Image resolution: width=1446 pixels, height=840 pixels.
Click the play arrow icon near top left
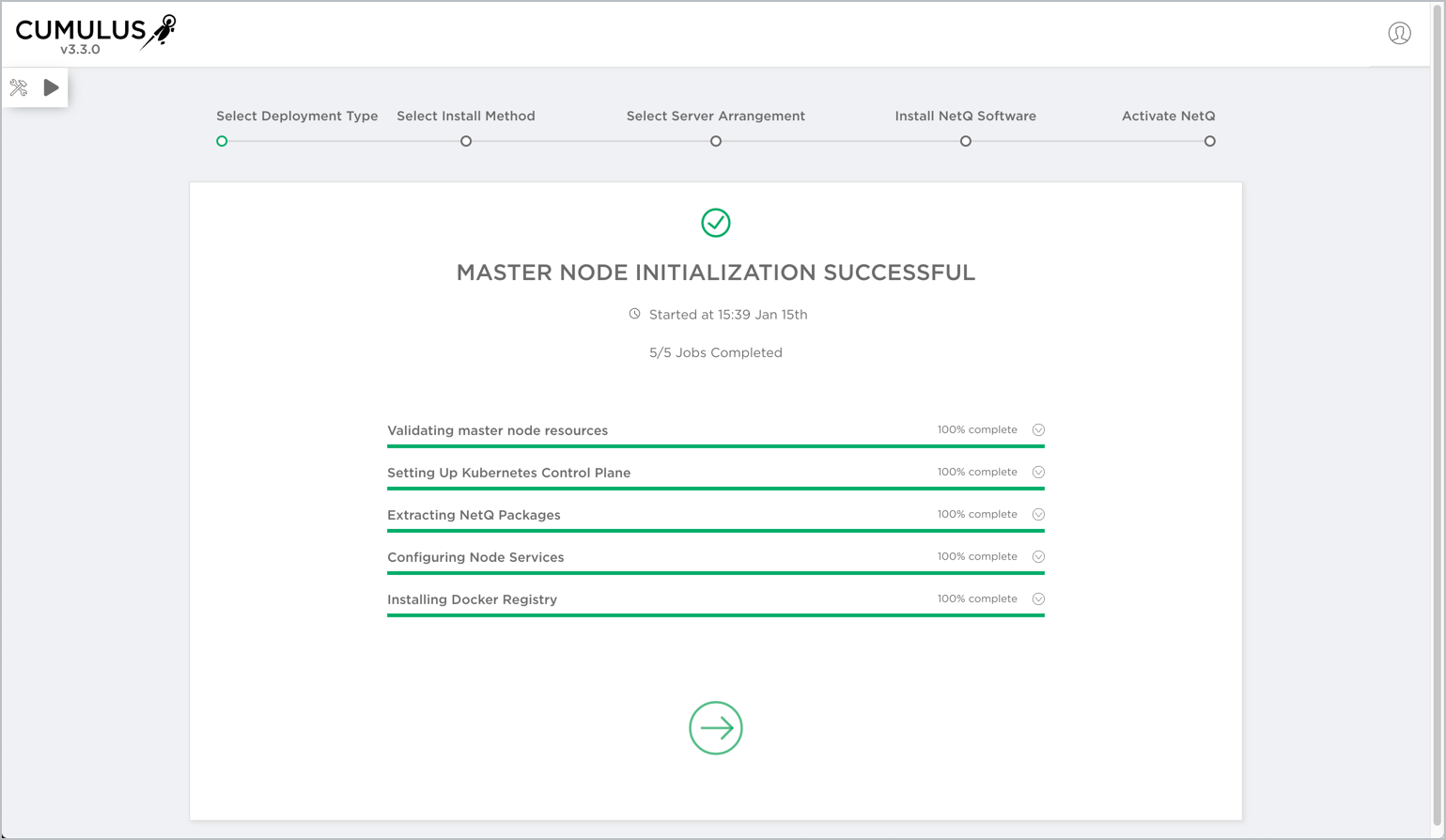click(49, 87)
